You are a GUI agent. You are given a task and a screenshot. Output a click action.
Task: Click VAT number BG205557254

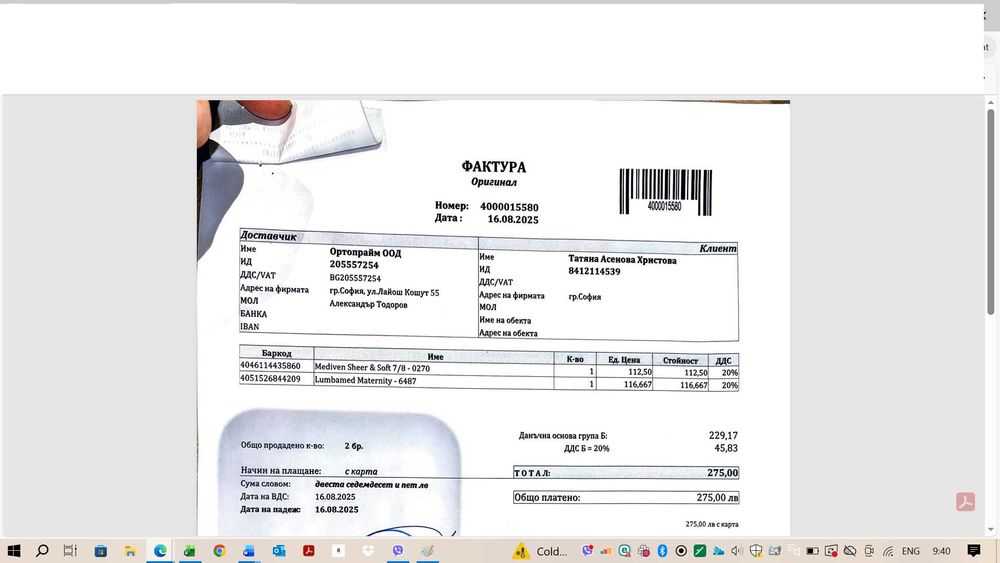point(355,278)
